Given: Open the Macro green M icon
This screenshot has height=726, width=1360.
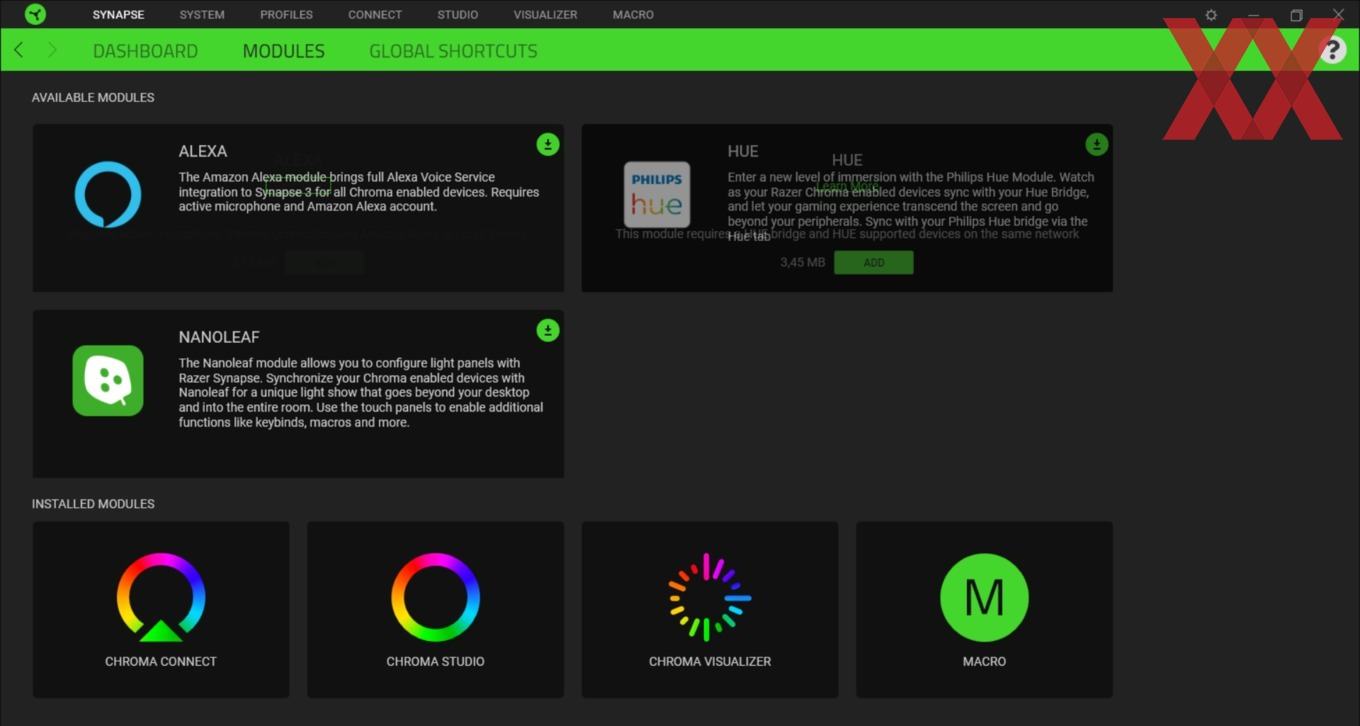Looking at the screenshot, I should (984, 597).
